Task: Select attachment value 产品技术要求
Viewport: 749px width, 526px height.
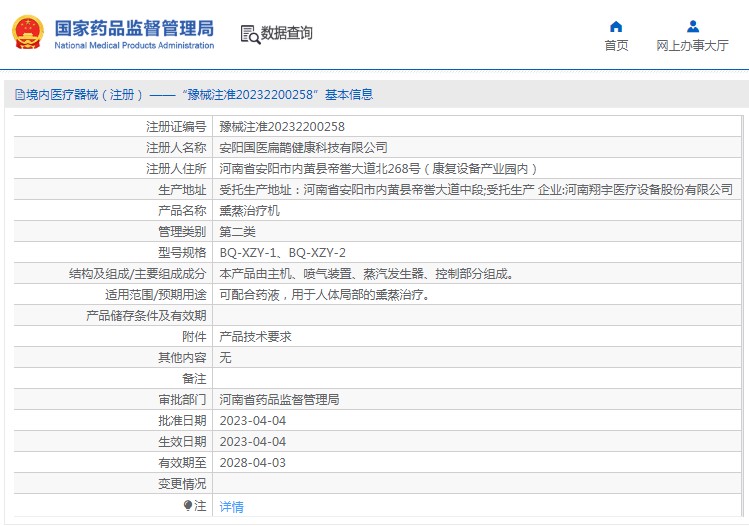Action: [x=255, y=337]
